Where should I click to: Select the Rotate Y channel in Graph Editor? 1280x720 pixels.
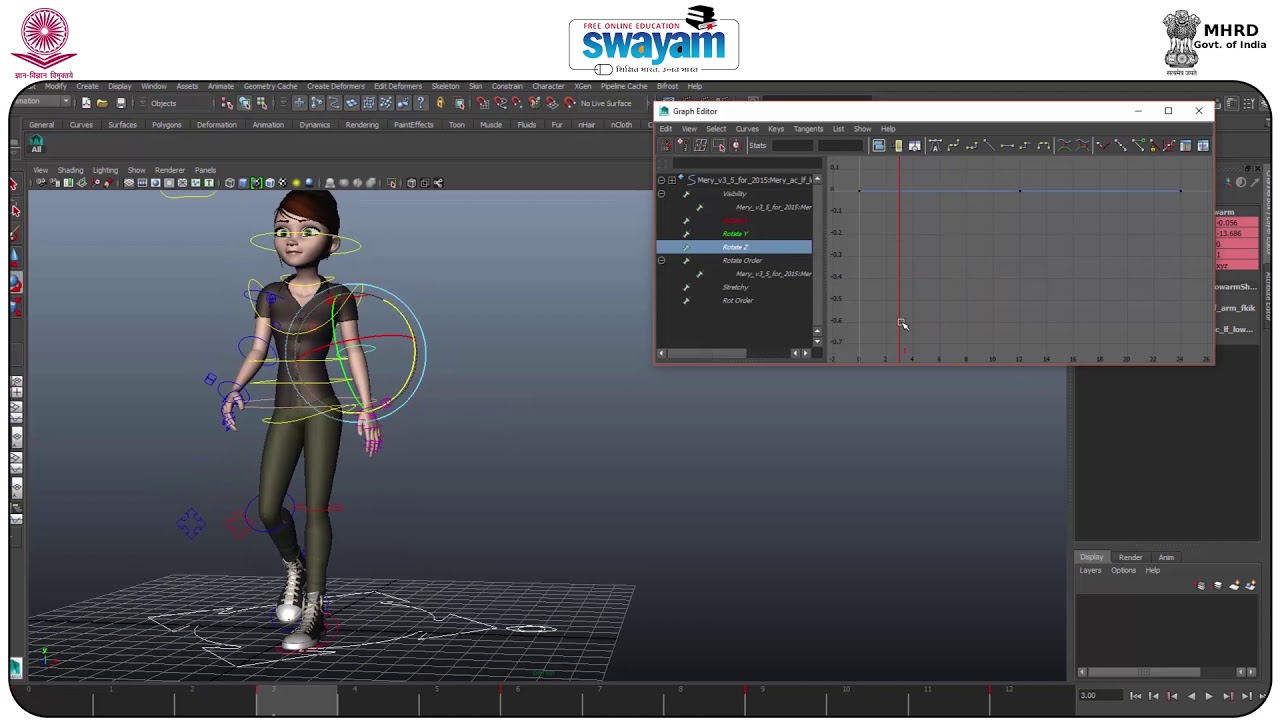735,234
